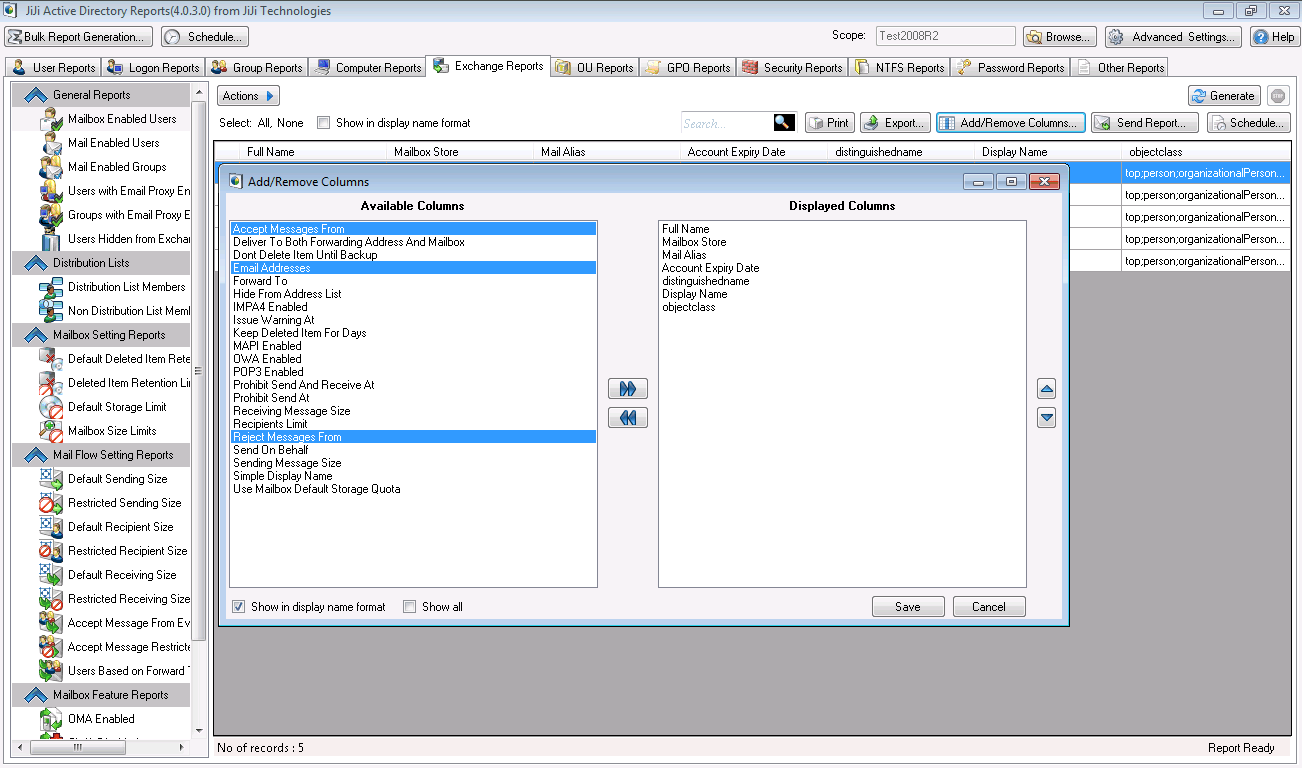Click Deleted Item Retention Limit icon
Screen dimensions: 1302x768
52,383
